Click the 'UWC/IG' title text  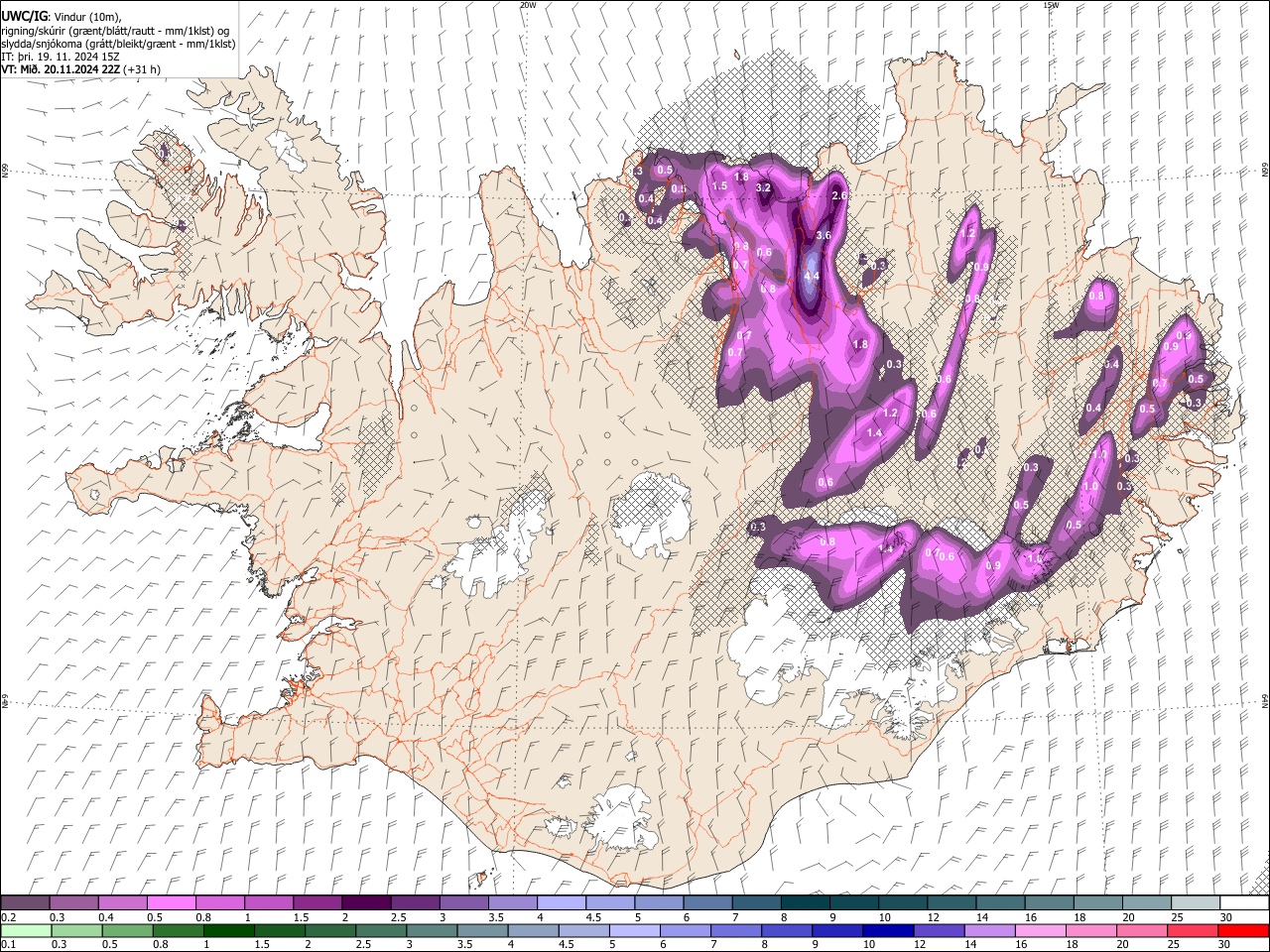tap(24, 16)
